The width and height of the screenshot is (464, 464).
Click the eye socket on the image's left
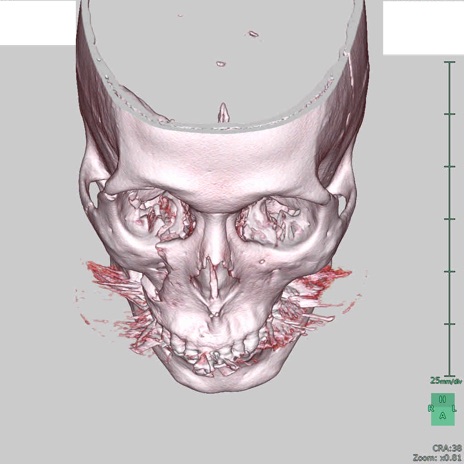[157, 217]
